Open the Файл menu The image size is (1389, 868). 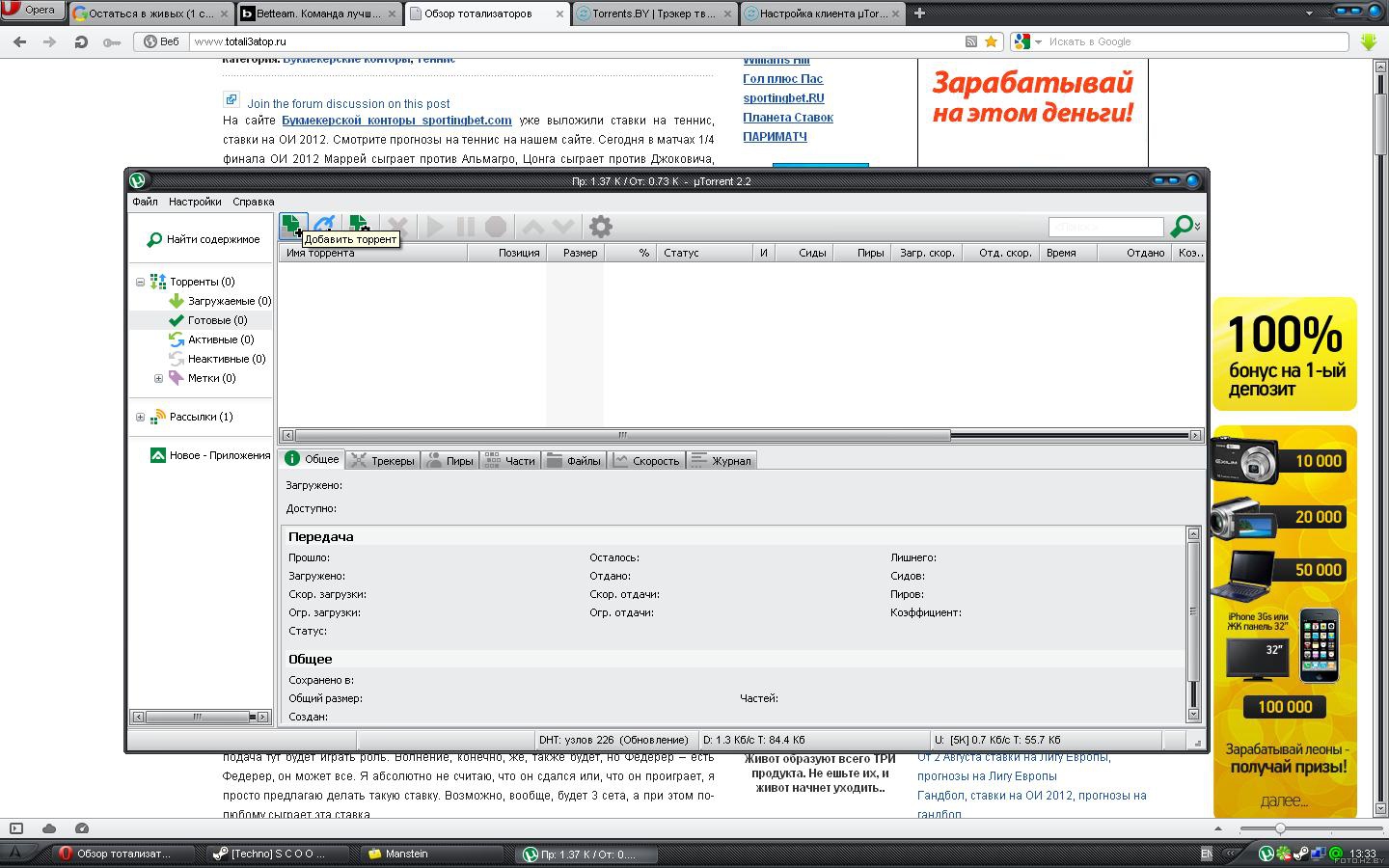point(145,202)
